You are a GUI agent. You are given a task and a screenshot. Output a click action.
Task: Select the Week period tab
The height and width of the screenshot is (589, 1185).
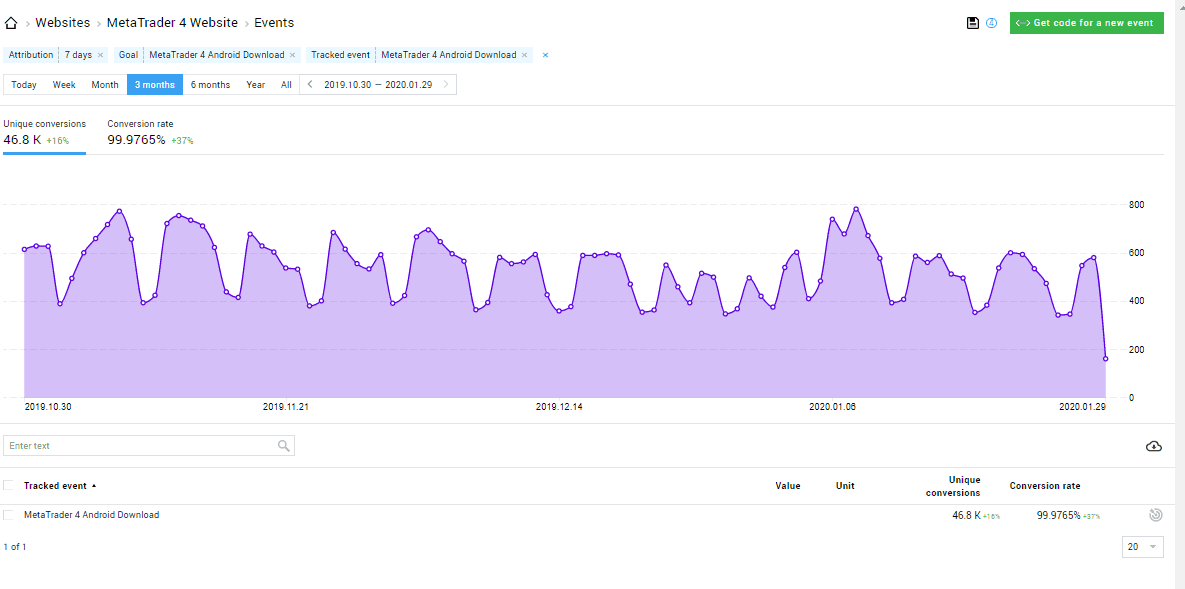tap(64, 85)
